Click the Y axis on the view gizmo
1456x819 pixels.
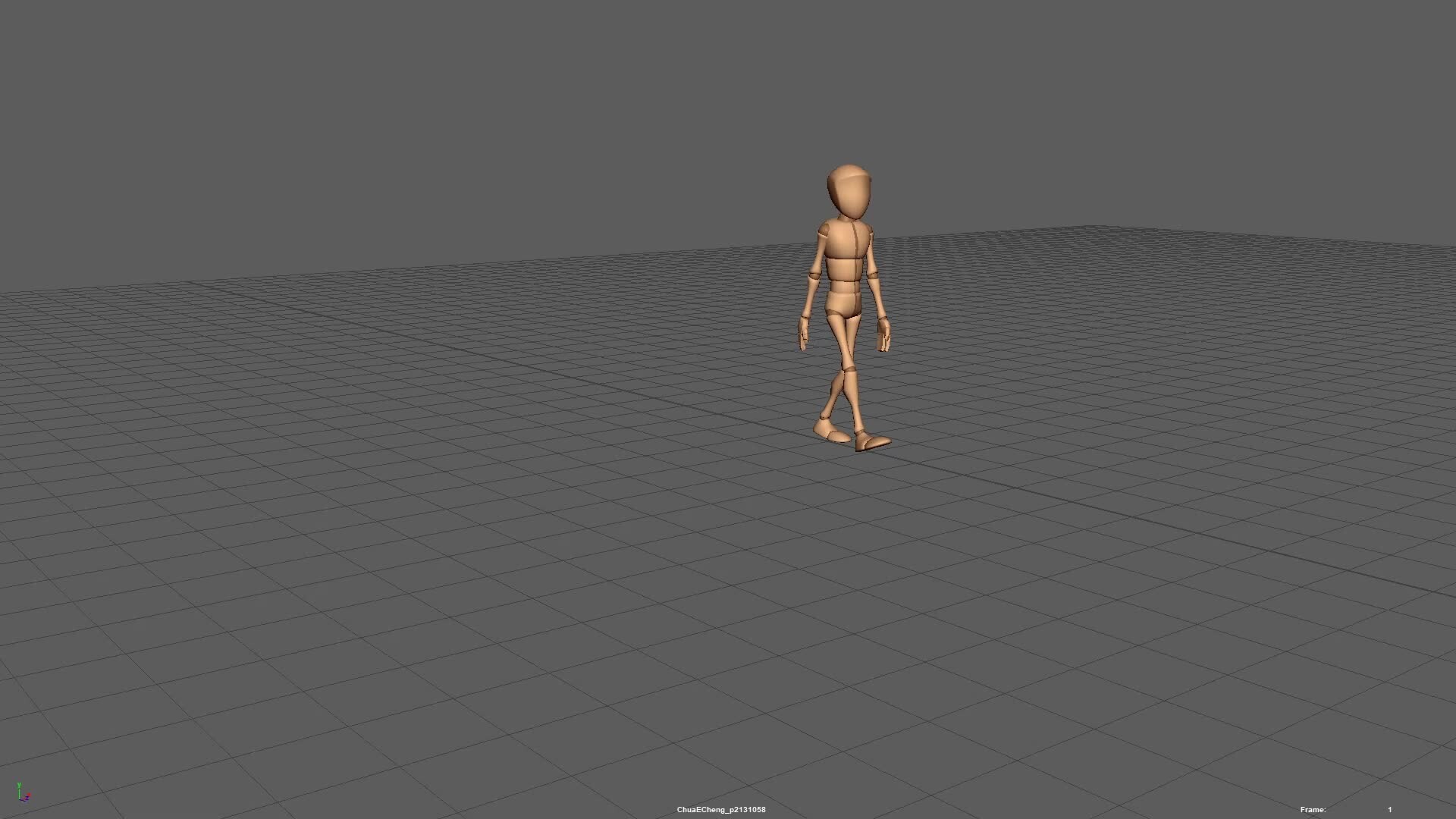20,785
